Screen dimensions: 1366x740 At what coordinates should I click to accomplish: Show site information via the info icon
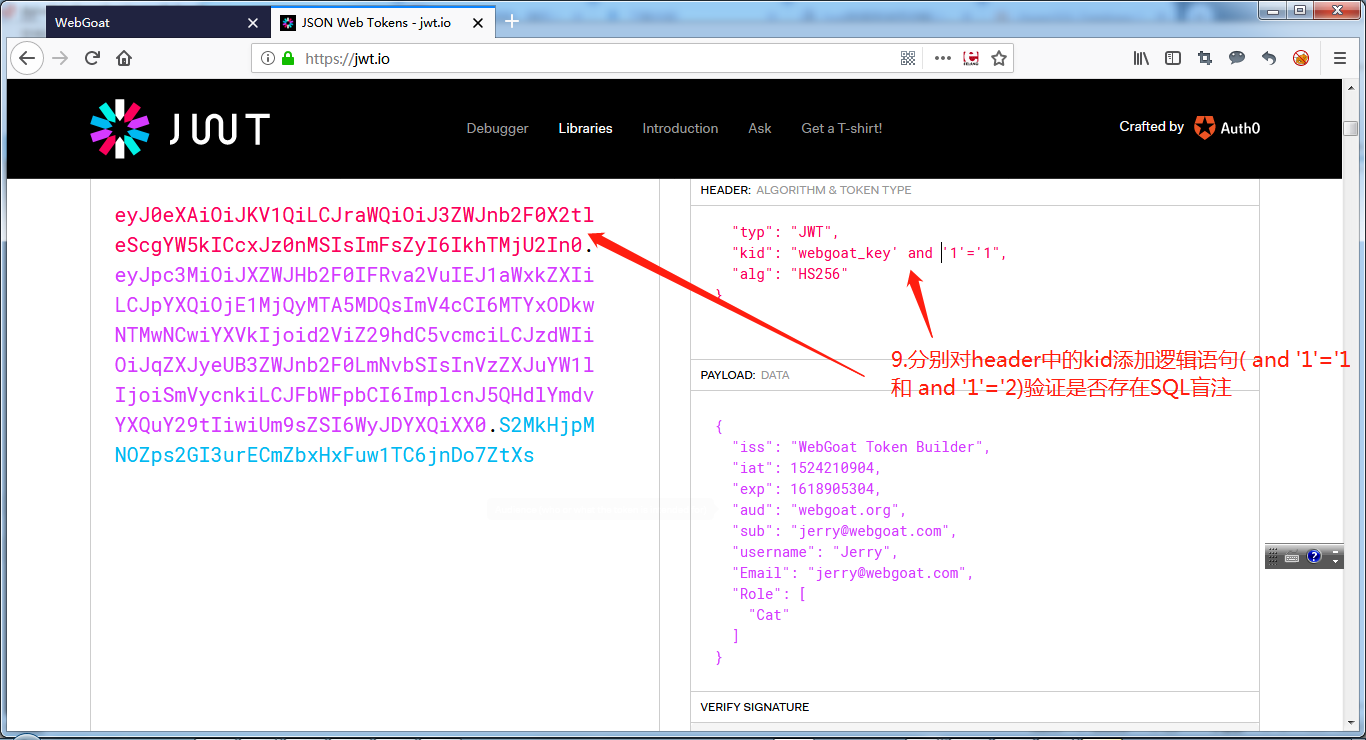pyautogui.click(x=267, y=59)
